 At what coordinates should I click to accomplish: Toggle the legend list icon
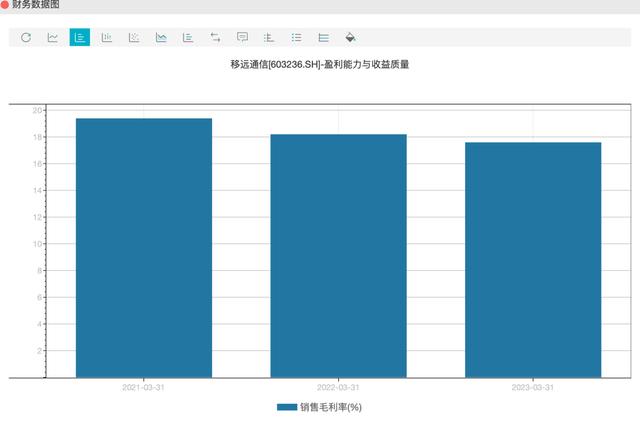pos(297,38)
